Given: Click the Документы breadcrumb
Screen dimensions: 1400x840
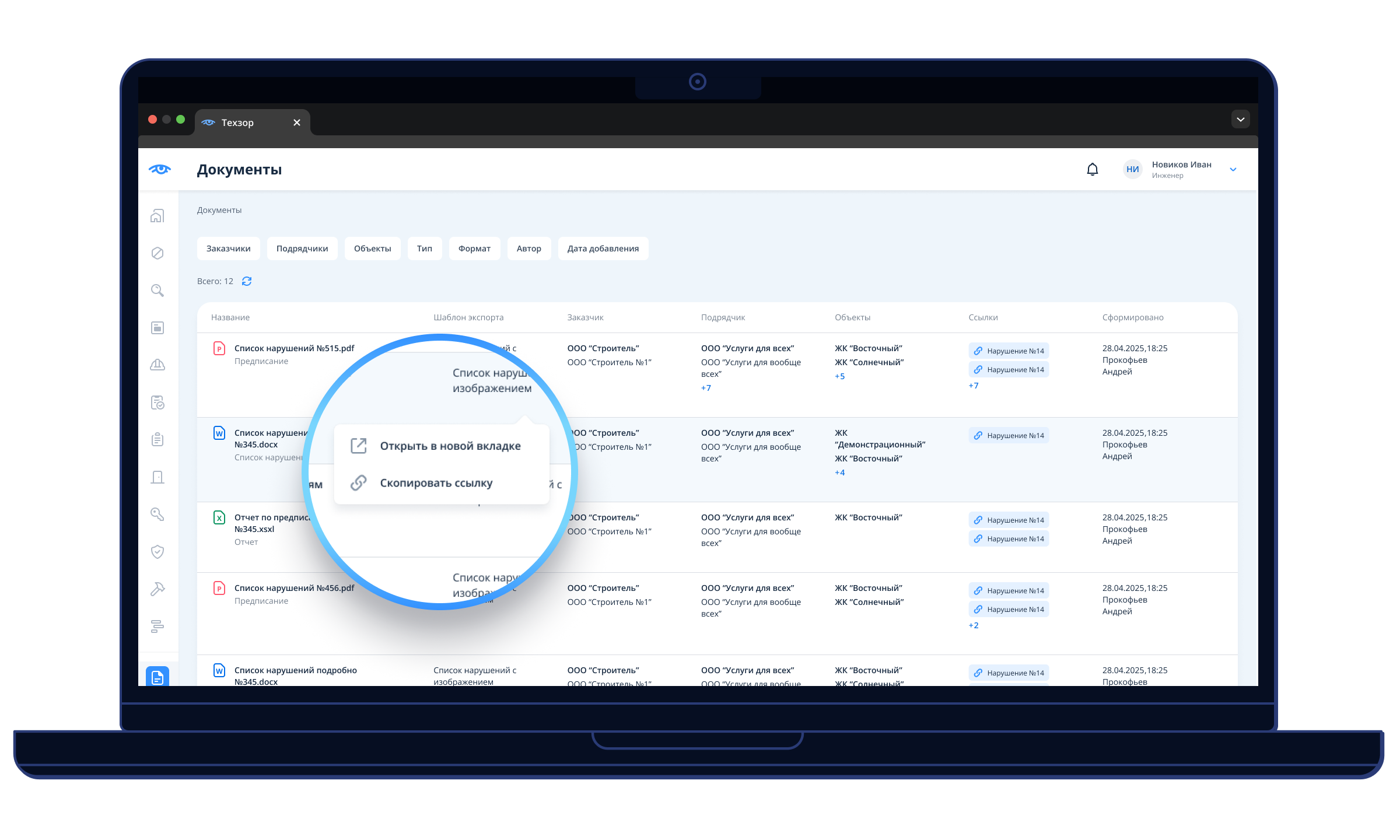Looking at the screenshot, I should click(x=219, y=210).
